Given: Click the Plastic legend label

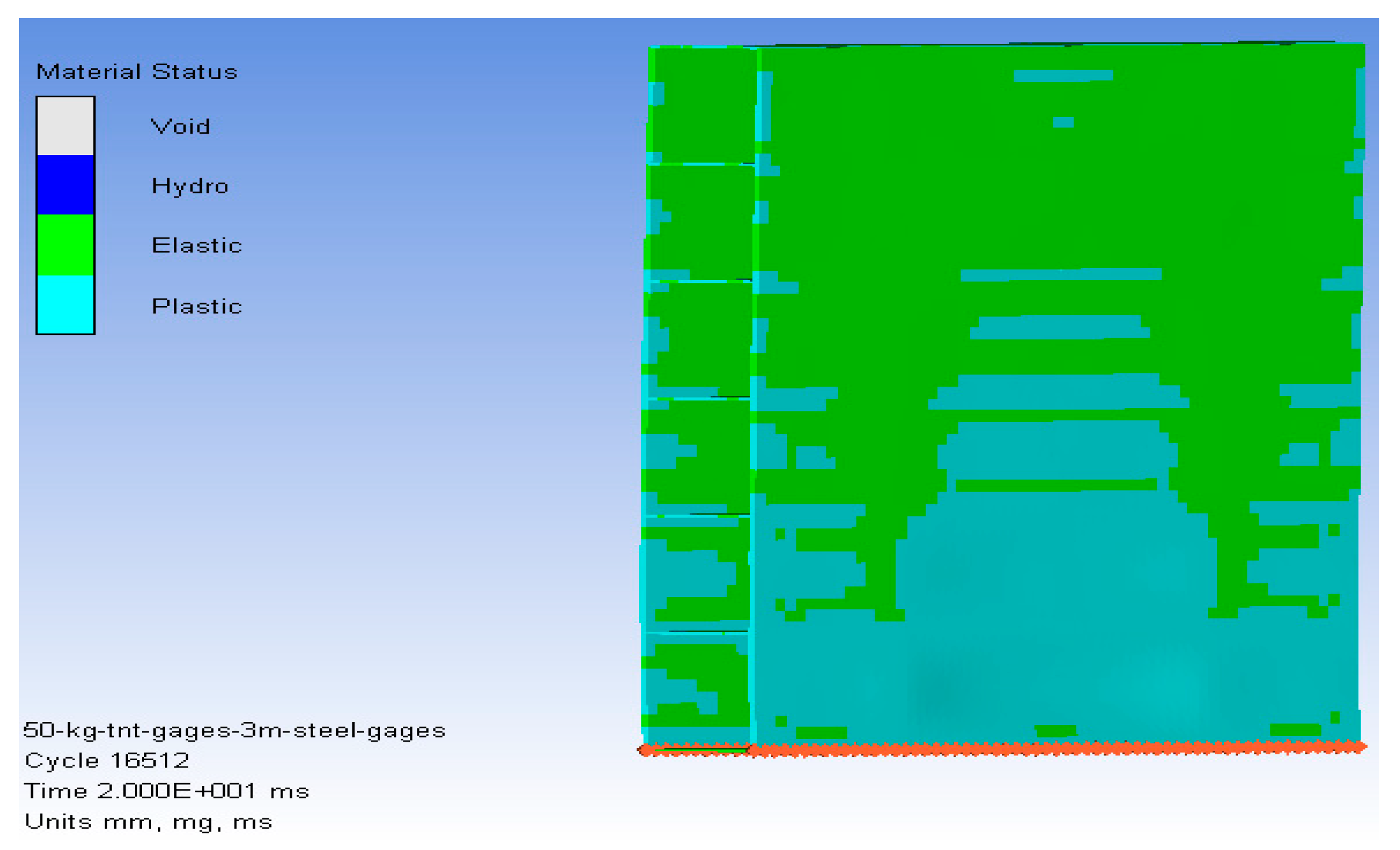Looking at the screenshot, I should tap(197, 306).
